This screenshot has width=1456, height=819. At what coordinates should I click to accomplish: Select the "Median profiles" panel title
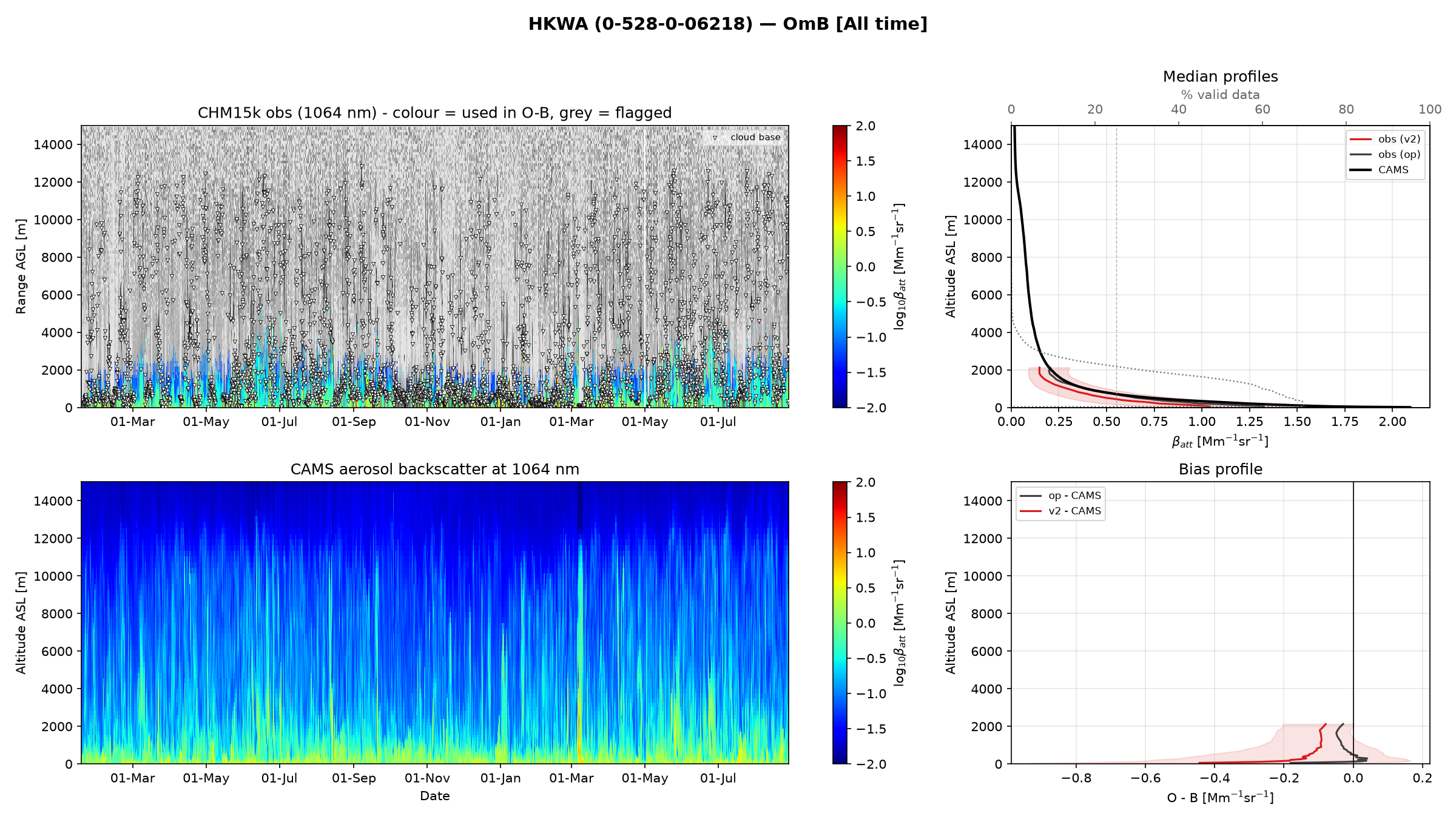click(1220, 76)
